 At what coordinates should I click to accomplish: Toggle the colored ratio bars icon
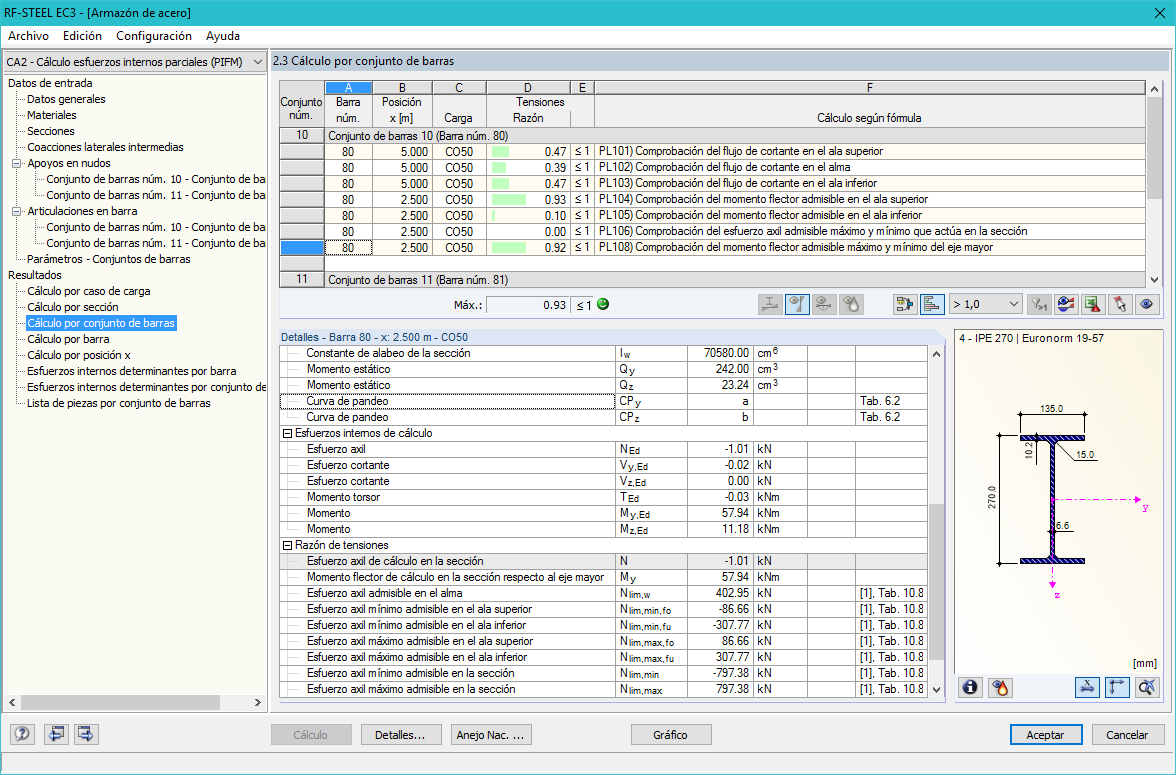(x=932, y=304)
